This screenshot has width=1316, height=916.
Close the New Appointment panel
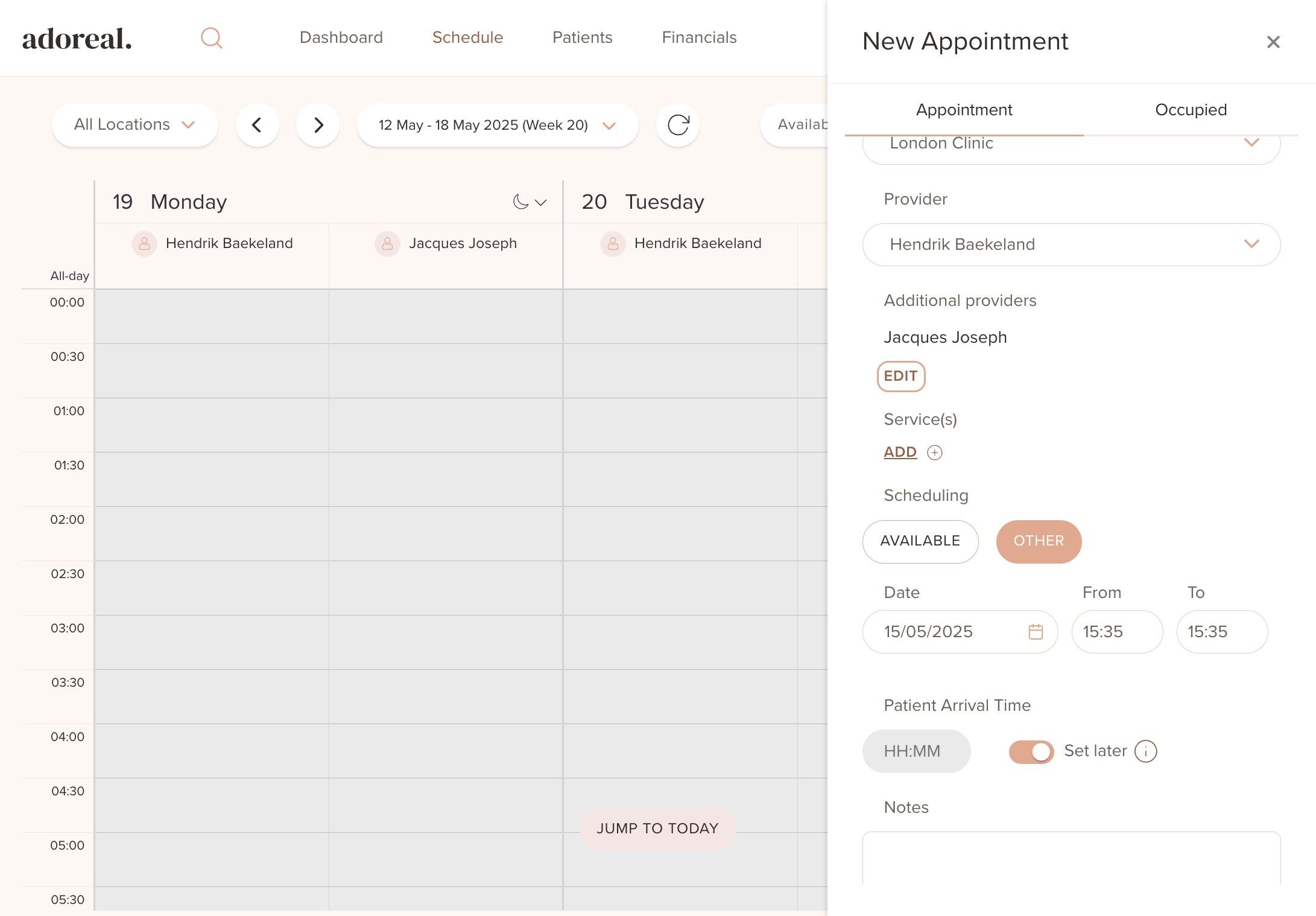[x=1273, y=42]
